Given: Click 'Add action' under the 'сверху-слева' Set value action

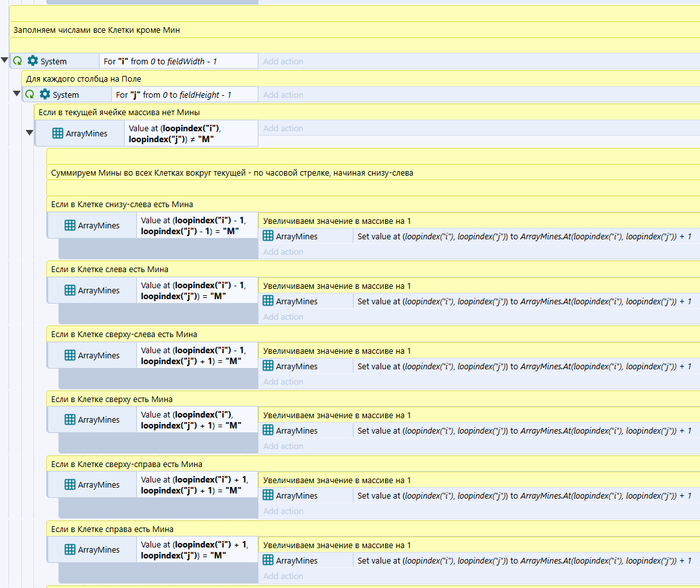Looking at the screenshot, I should [x=283, y=381].
